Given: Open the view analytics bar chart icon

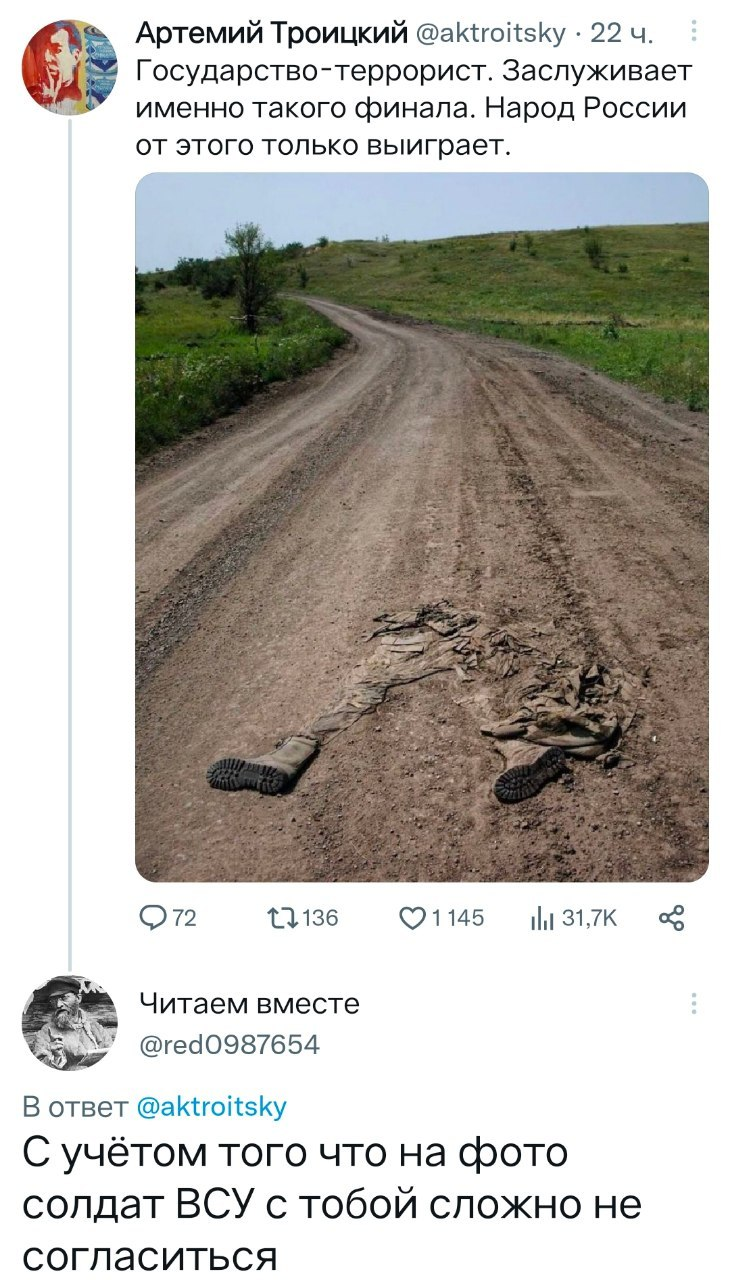Looking at the screenshot, I should (x=543, y=918).
